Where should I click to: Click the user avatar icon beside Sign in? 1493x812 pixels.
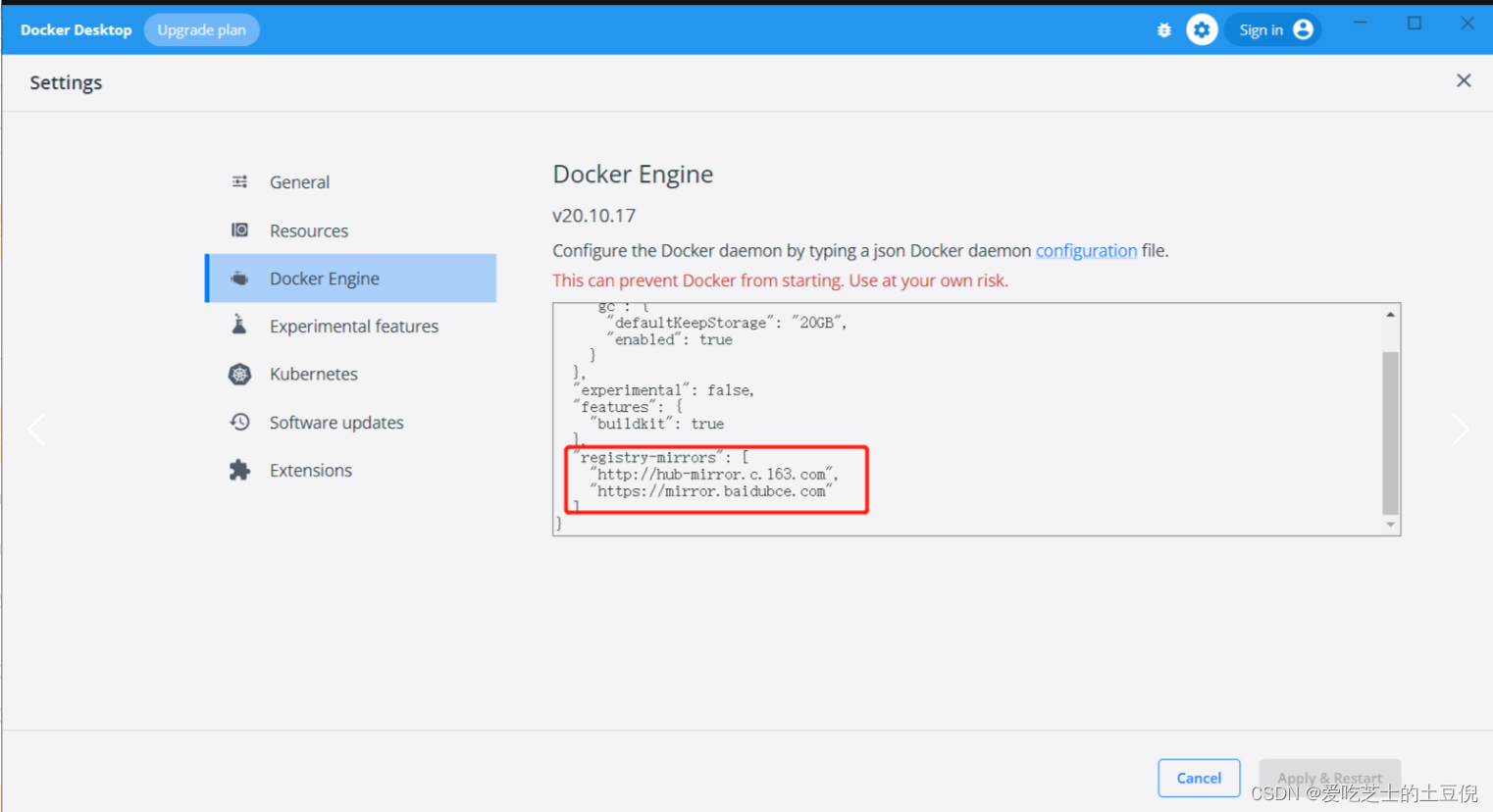pyautogui.click(x=1303, y=29)
